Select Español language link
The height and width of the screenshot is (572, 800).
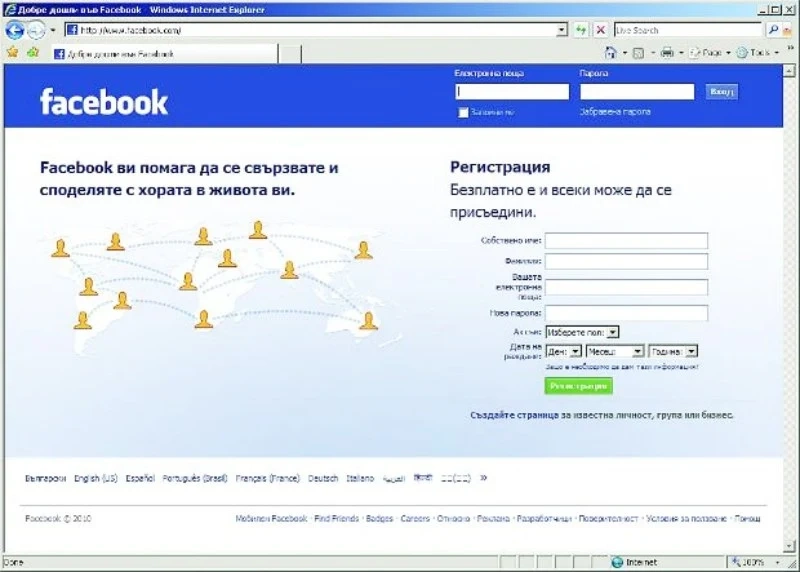point(140,478)
